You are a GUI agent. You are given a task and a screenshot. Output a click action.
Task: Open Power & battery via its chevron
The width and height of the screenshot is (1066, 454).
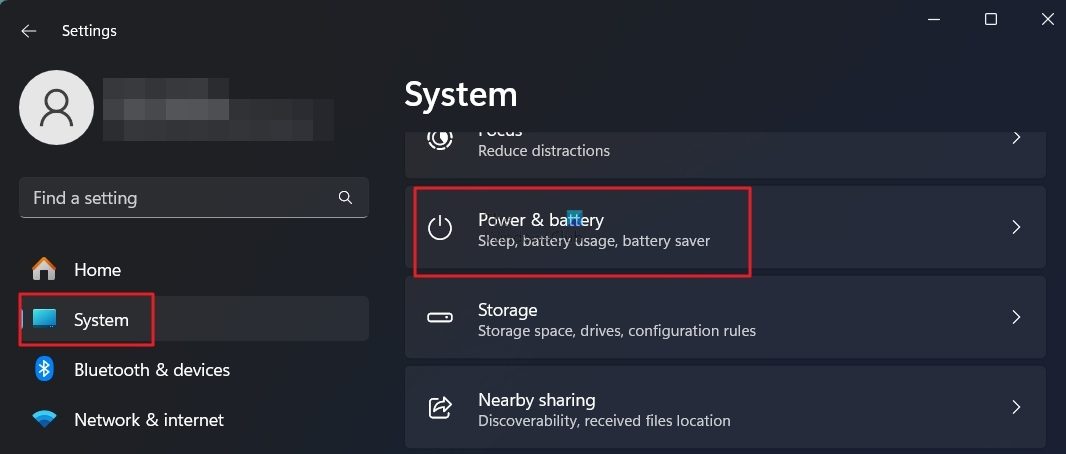click(x=1016, y=228)
